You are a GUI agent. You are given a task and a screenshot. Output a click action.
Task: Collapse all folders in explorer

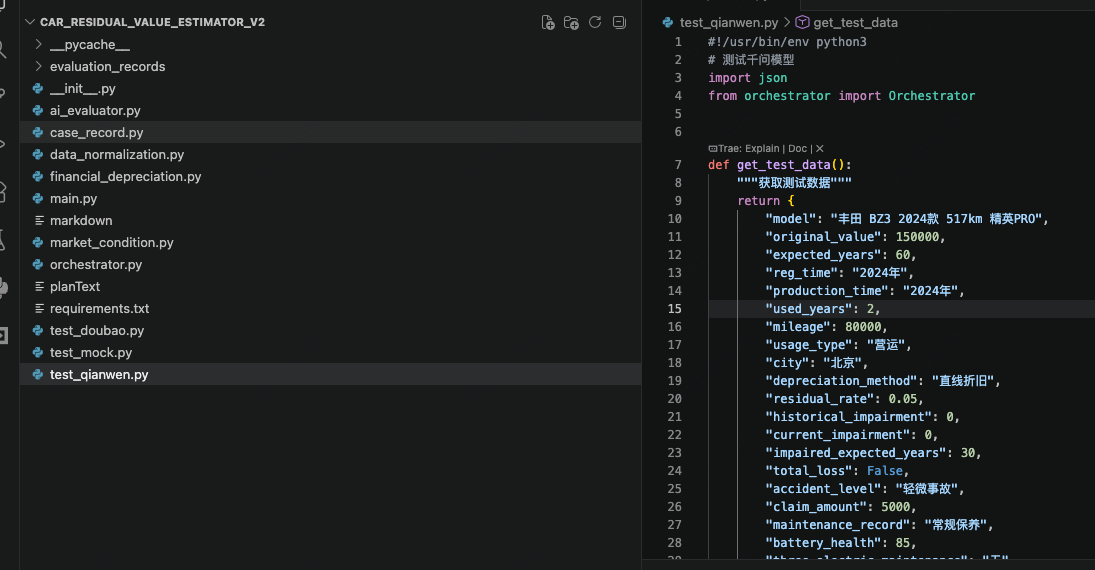pyautogui.click(x=619, y=22)
